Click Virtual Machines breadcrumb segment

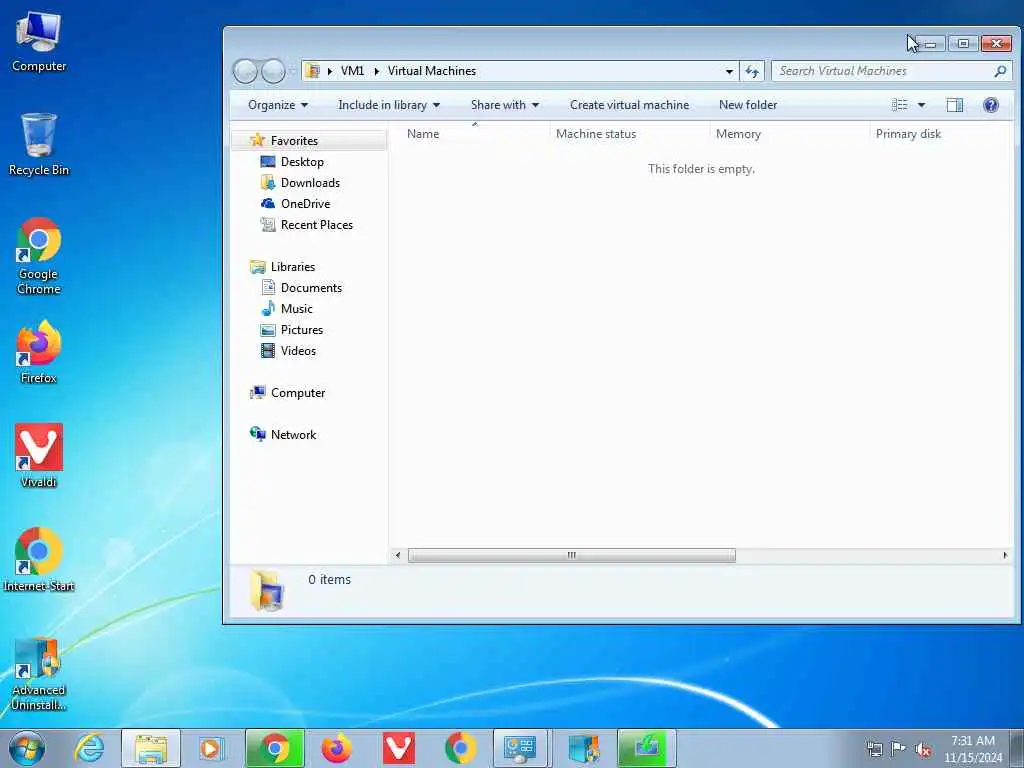(432, 71)
